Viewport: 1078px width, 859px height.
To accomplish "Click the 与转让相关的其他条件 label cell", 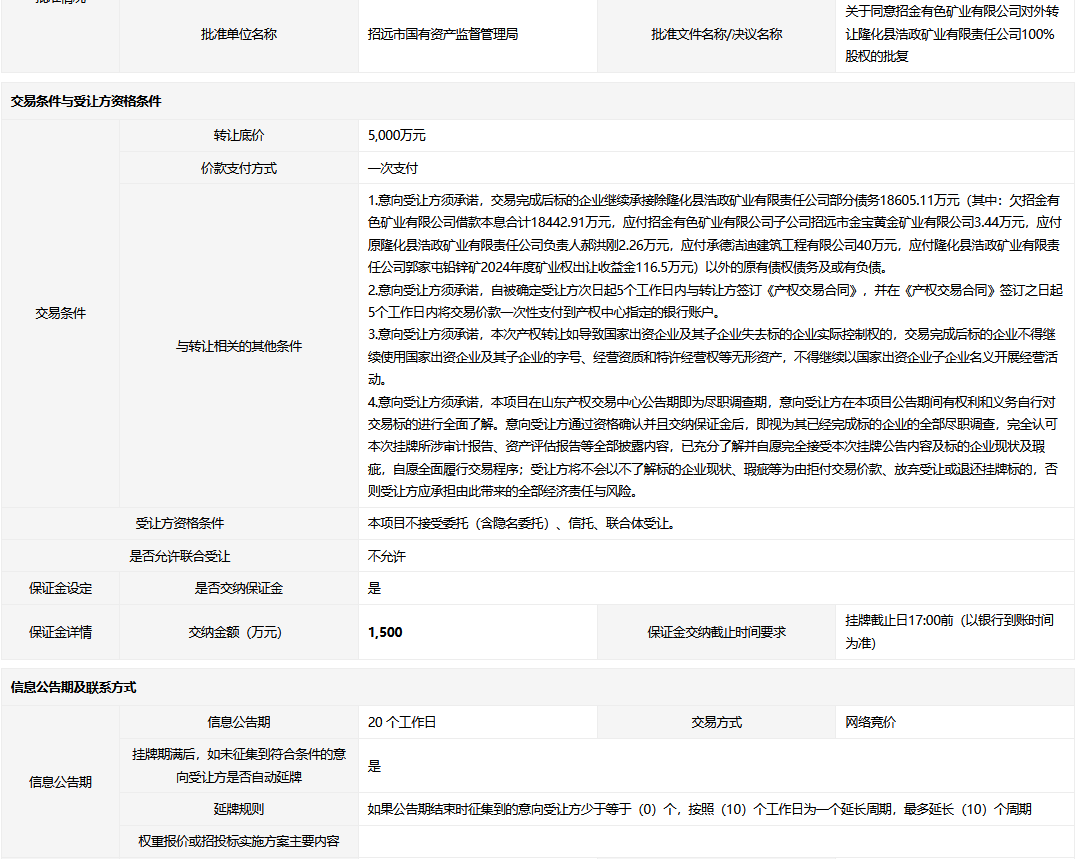I will 238,346.
